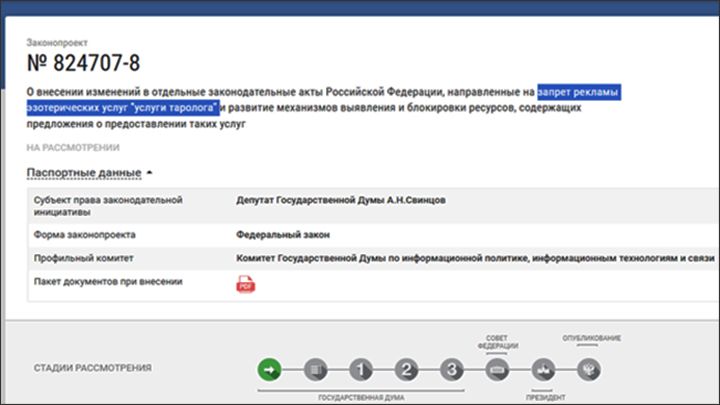Click the НА РАССМОТРЕНИИ status label
The width and height of the screenshot is (720, 405).
(72, 146)
